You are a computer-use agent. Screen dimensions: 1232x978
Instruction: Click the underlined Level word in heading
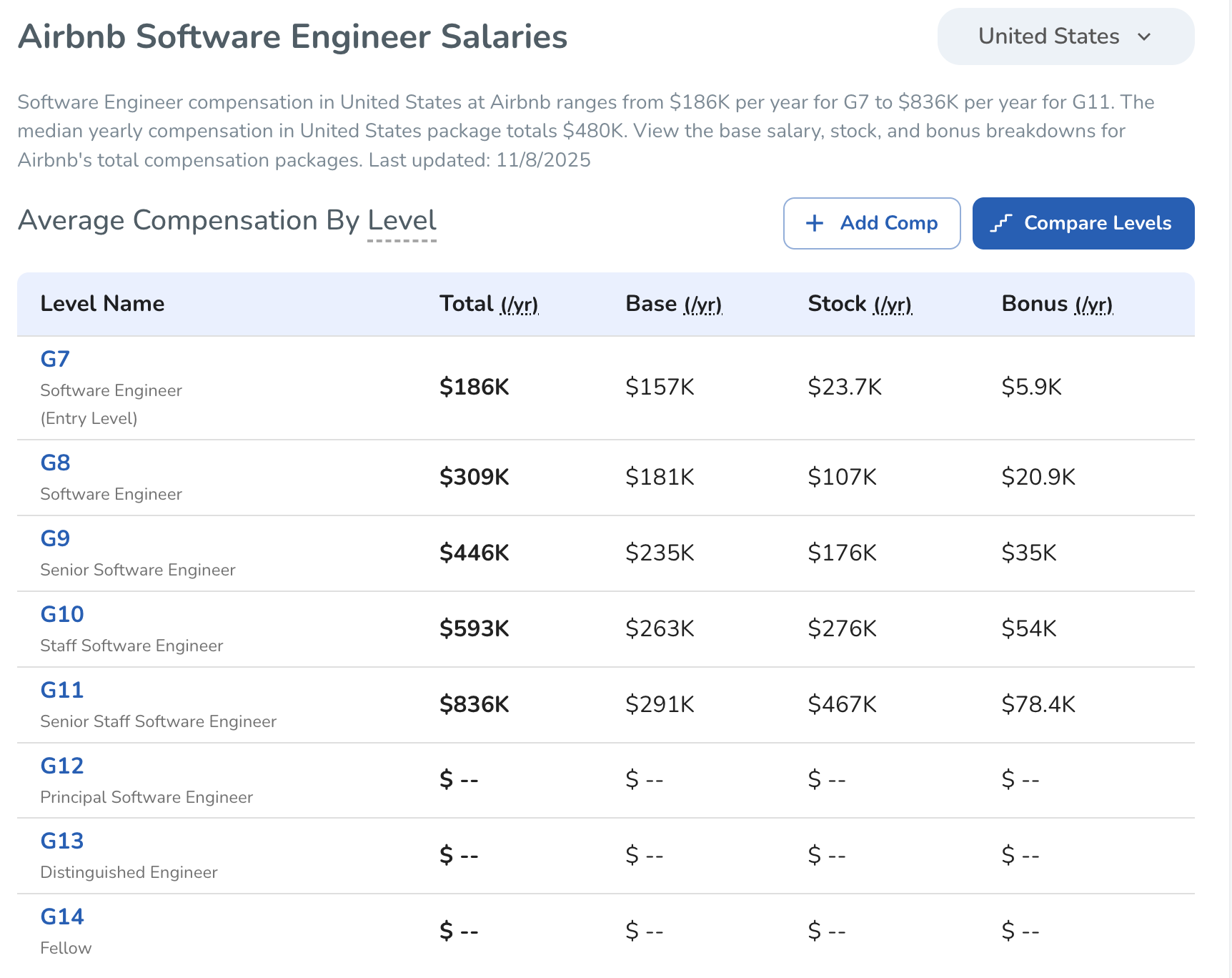[x=402, y=220]
